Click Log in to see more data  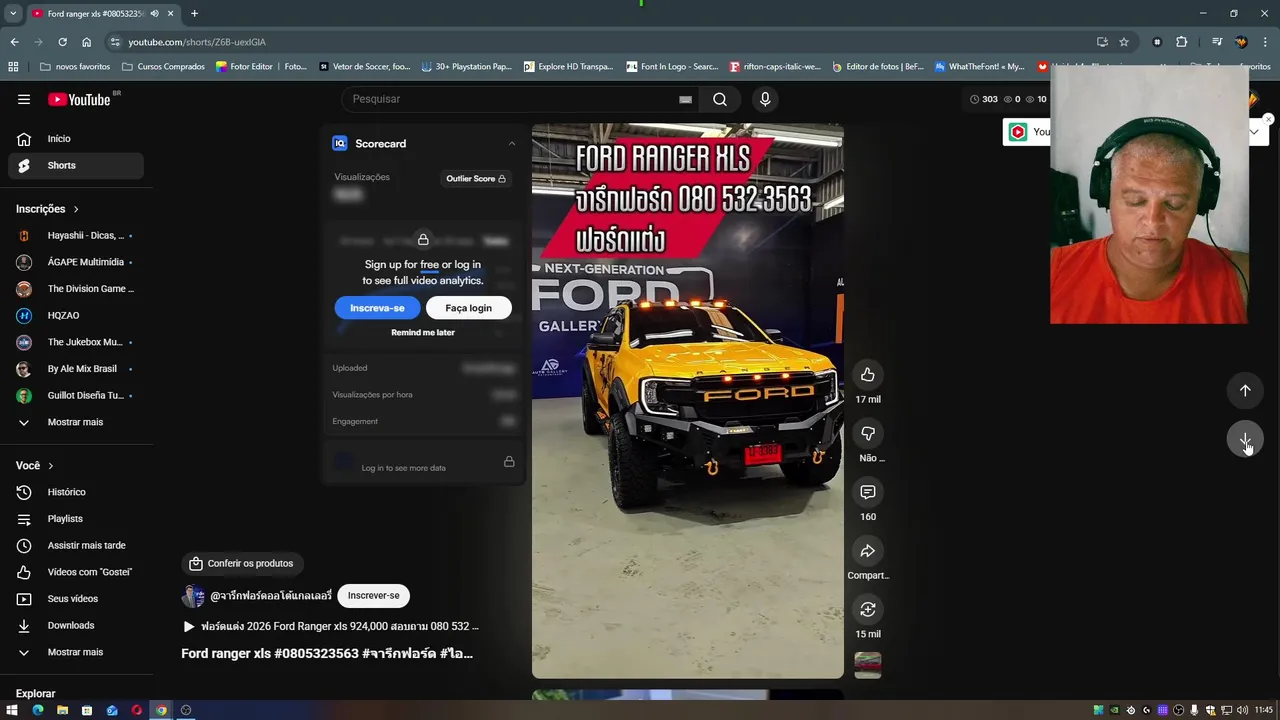coord(404,468)
